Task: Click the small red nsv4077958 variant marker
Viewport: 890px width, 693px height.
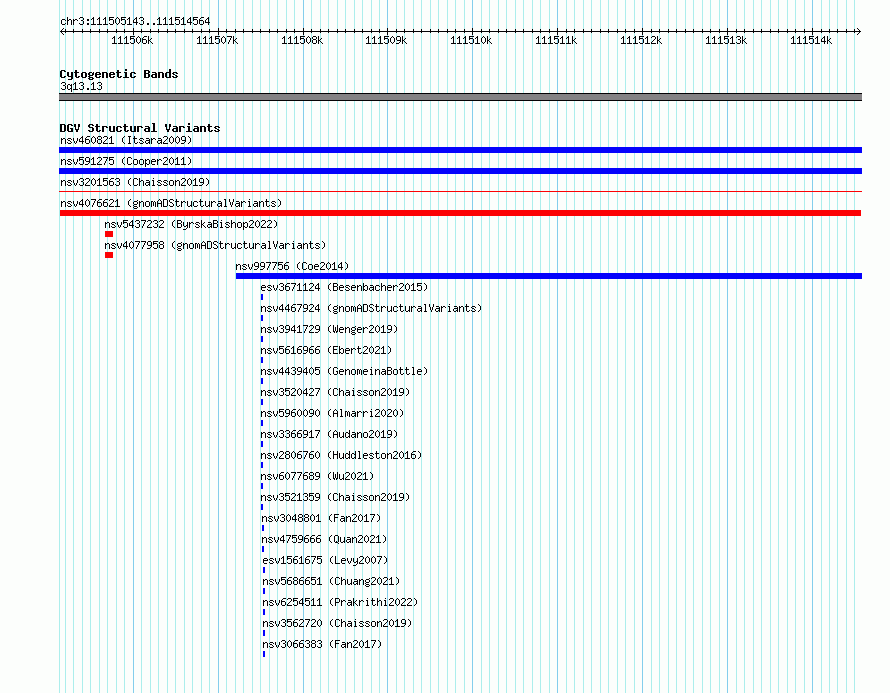Action: (x=109, y=255)
